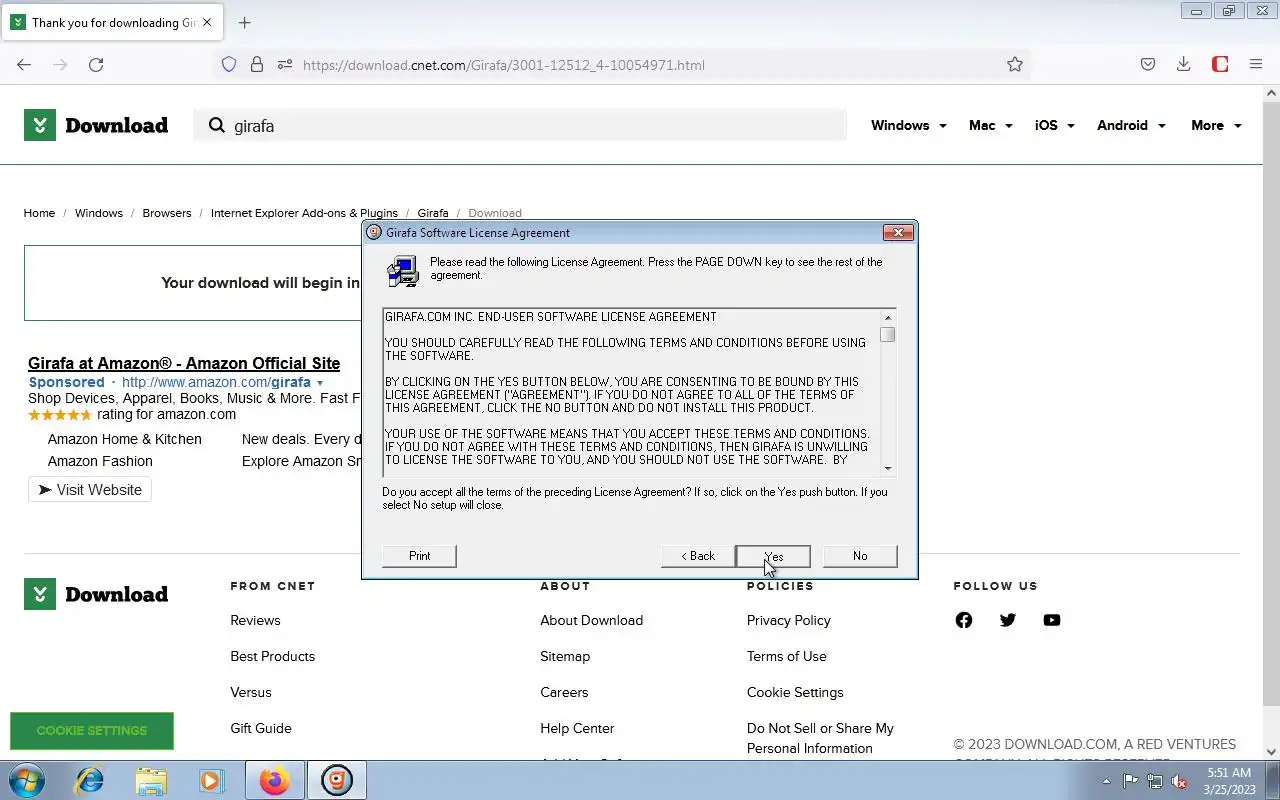Click the green Download logo in header

pyautogui.click(x=96, y=125)
